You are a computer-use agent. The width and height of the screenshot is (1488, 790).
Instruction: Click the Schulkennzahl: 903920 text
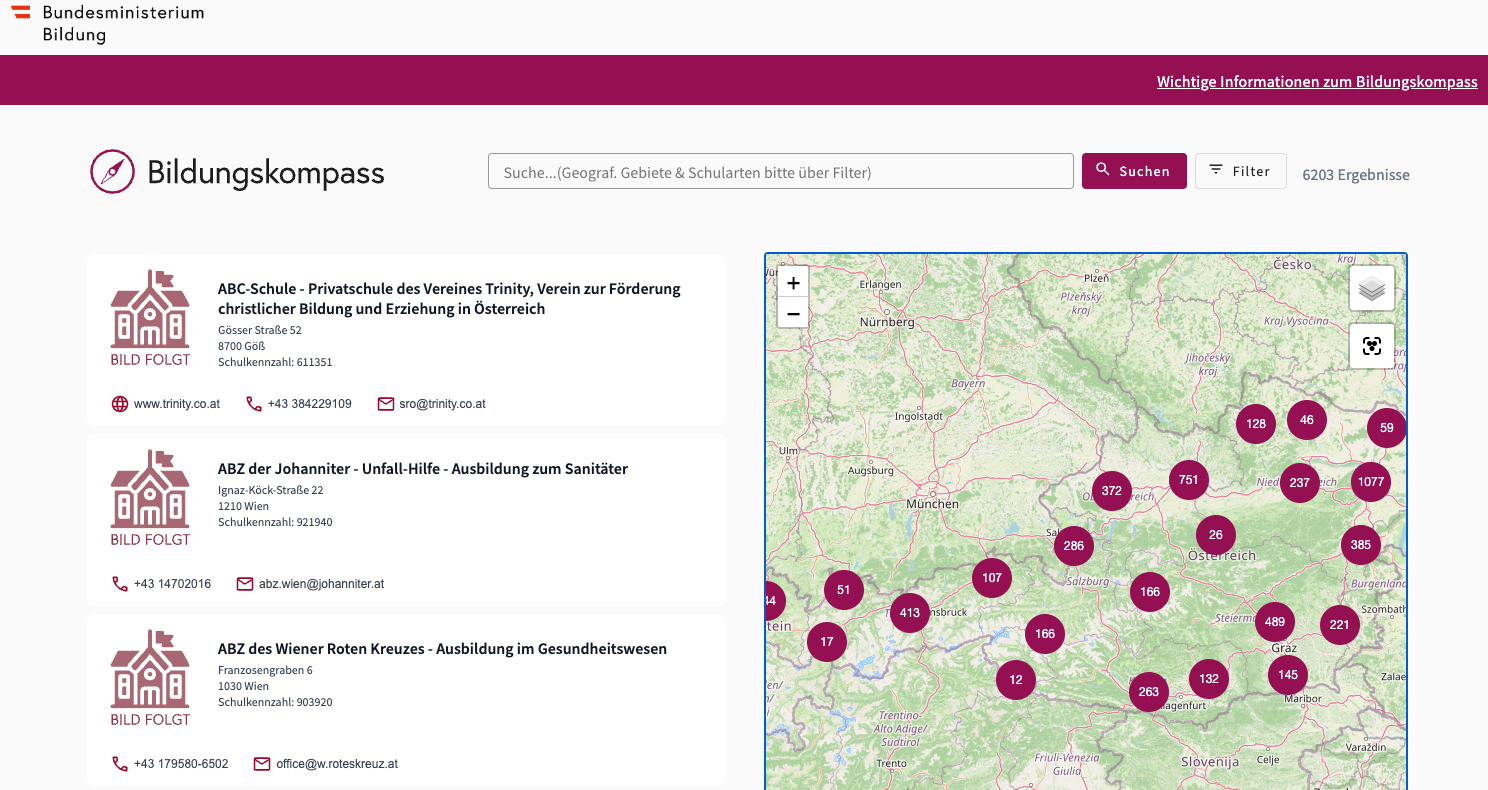(275, 702)
